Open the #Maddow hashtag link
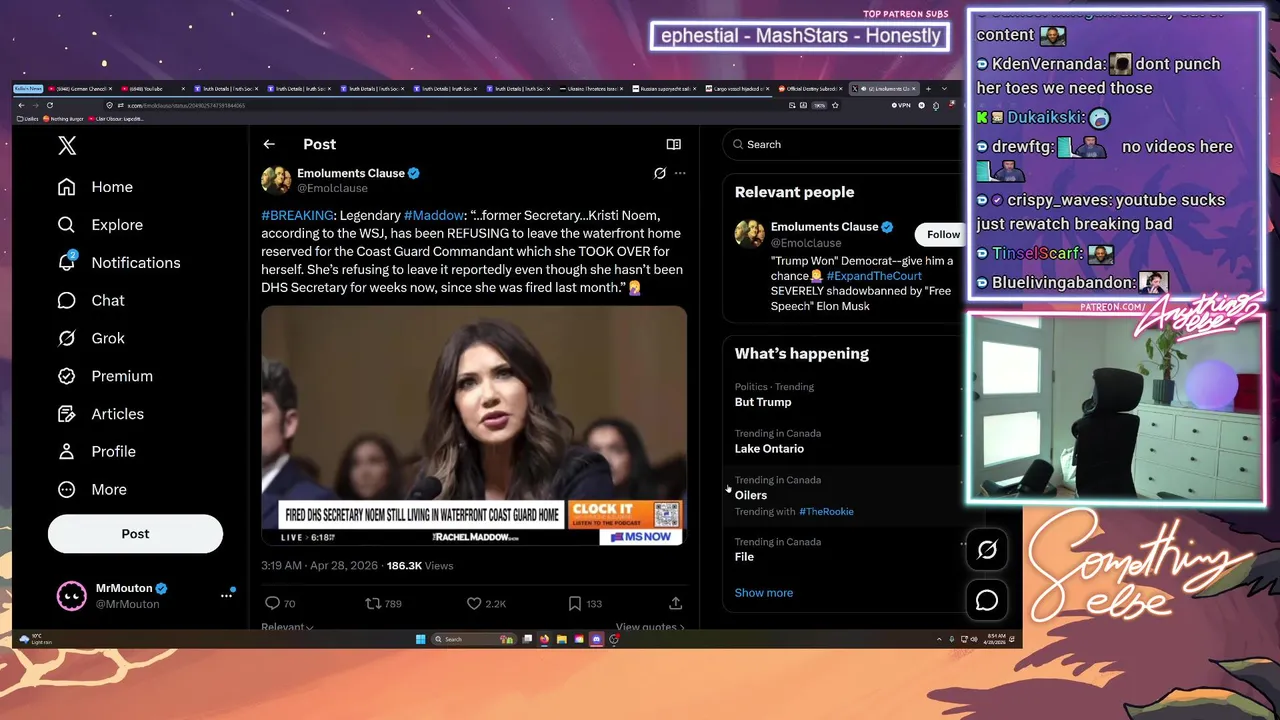Viewport: 1280px width, 720px height. click(433, 215)
